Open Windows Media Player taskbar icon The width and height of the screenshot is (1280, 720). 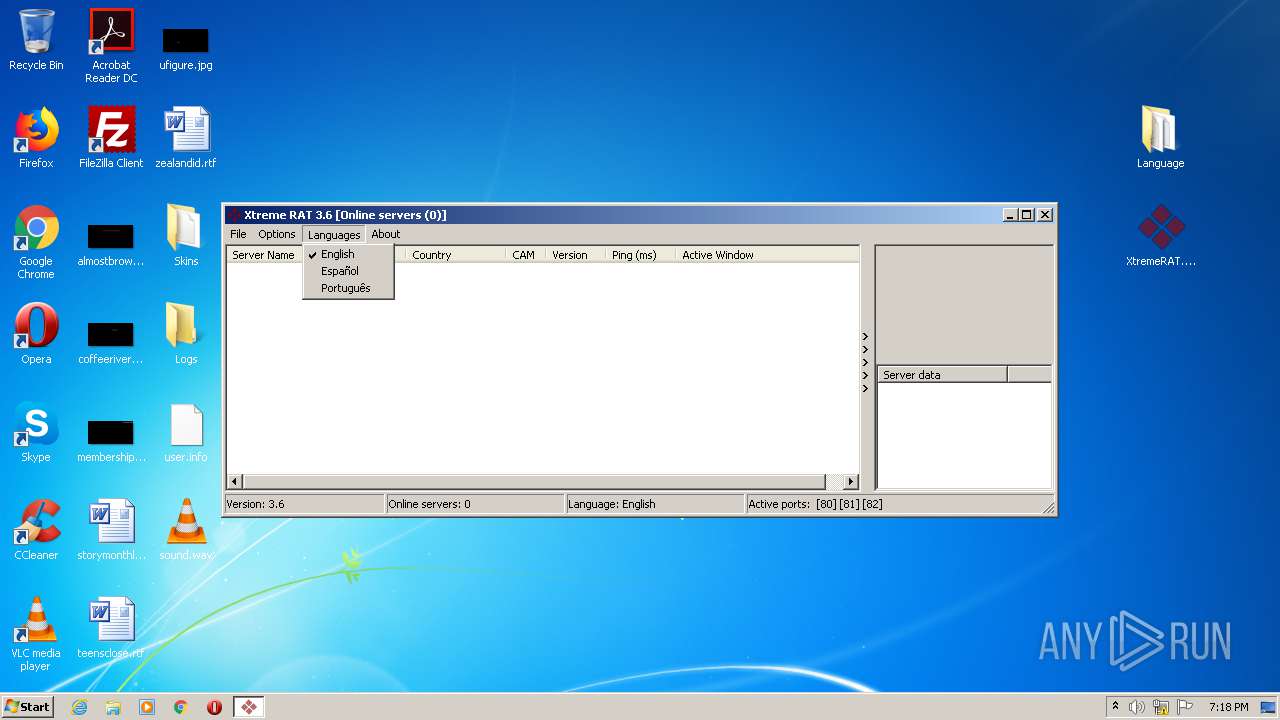[x=147, y=707]
